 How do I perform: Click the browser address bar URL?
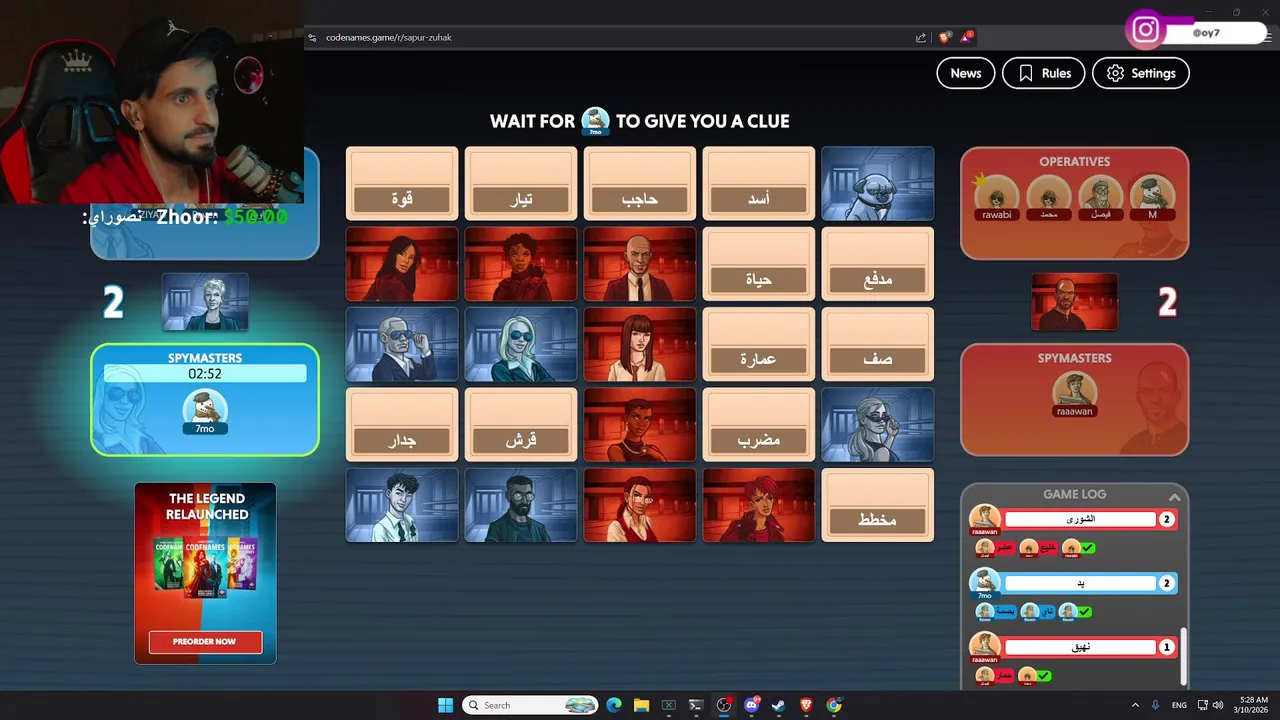tap(389, 37)
